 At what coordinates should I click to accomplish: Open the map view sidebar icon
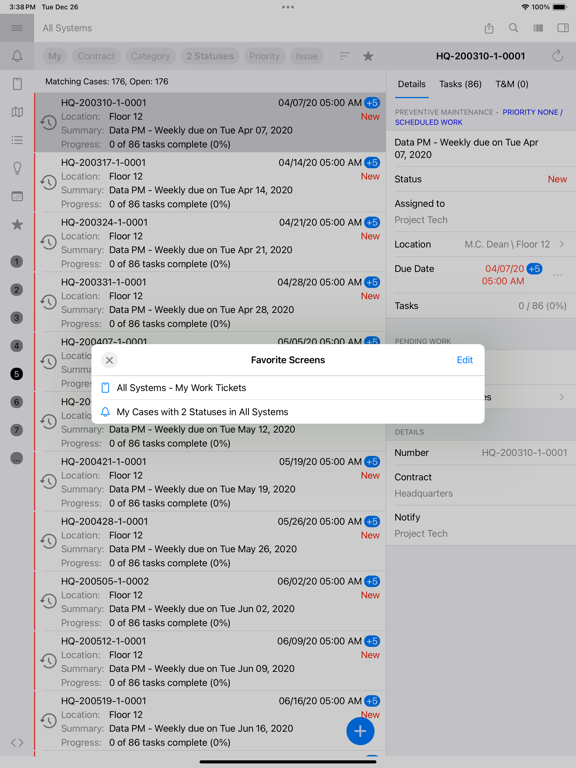click(x=17, y=112)
